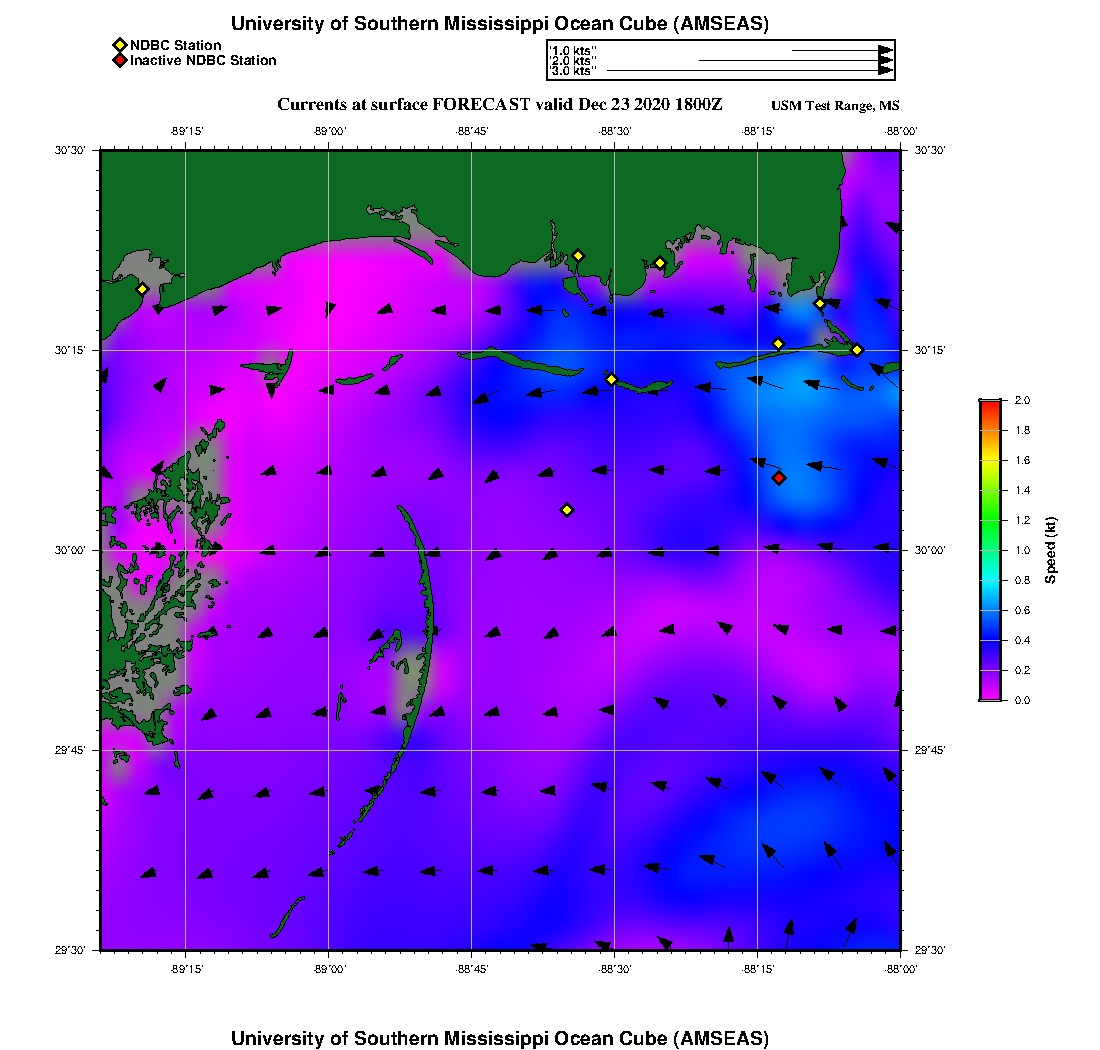Select the westernmost yellow station marker

tap(142, 289)
